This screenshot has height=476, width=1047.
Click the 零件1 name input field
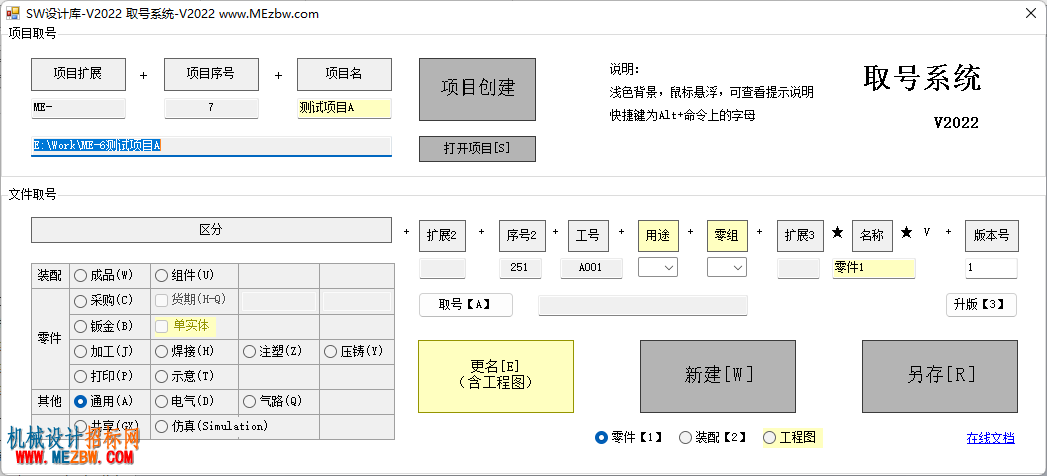click(x=873, y=268)
